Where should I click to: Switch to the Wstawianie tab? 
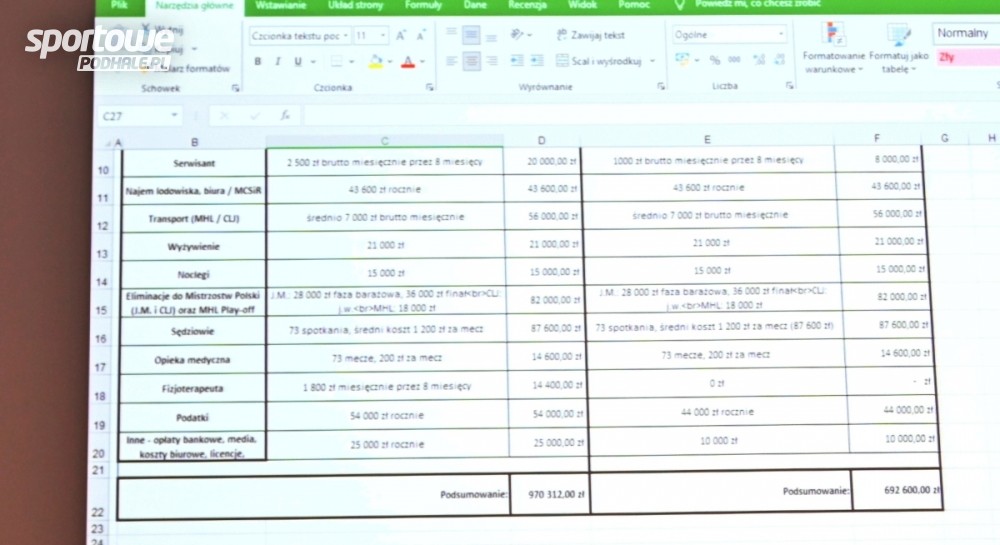281,5
